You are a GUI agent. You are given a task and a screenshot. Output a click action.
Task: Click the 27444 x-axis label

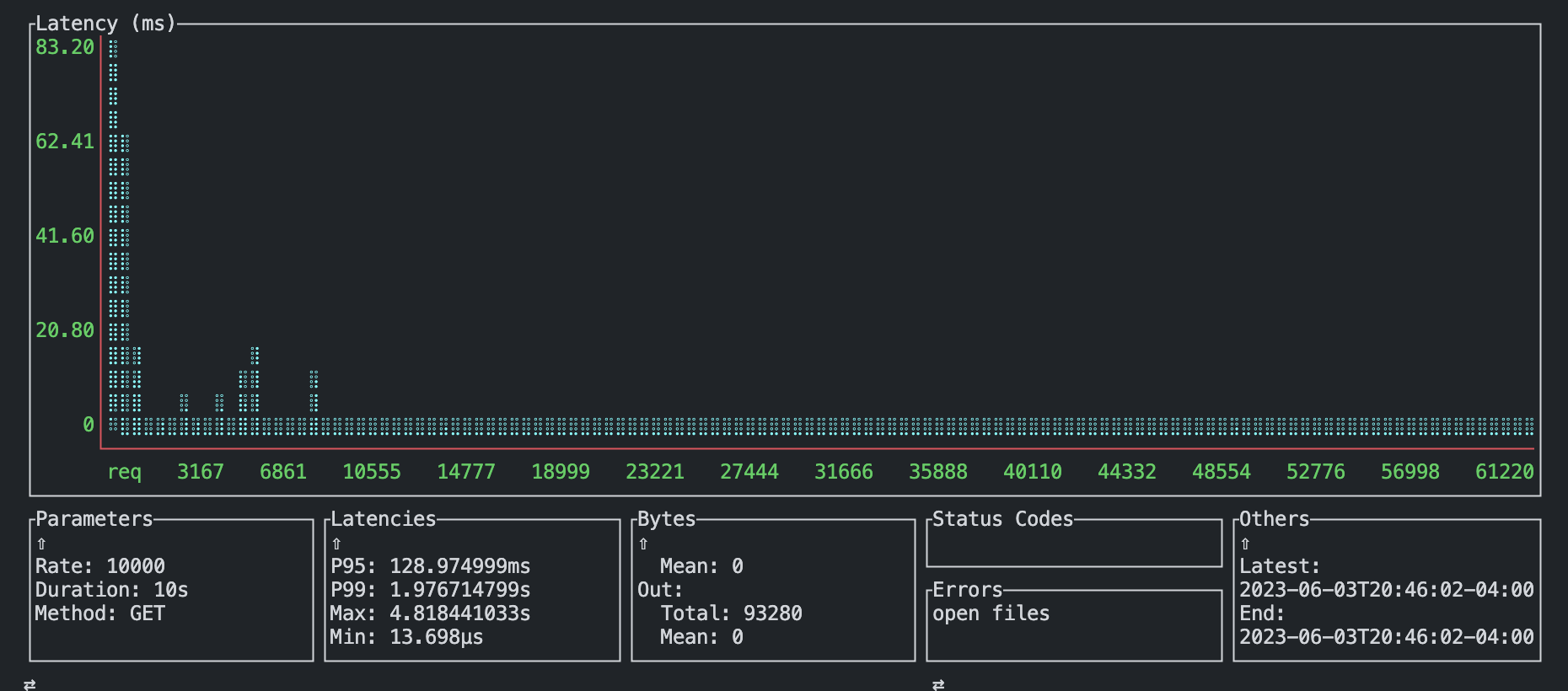pyautogui.click(x=749, y=472)
